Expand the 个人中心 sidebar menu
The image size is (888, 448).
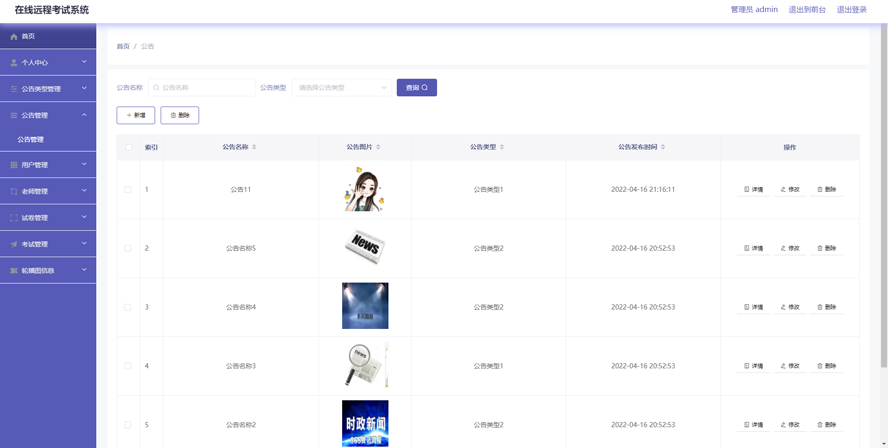pos(48,62)
